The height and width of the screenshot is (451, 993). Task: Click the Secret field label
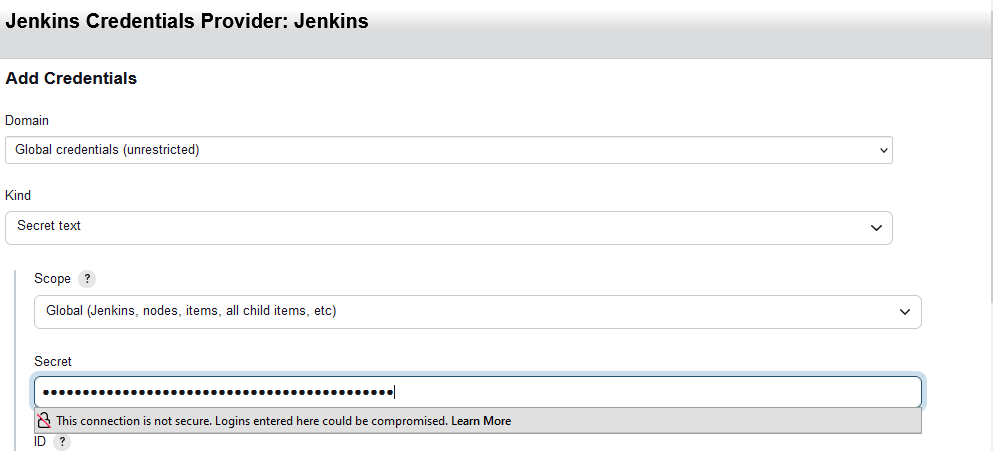coord(53,361)
